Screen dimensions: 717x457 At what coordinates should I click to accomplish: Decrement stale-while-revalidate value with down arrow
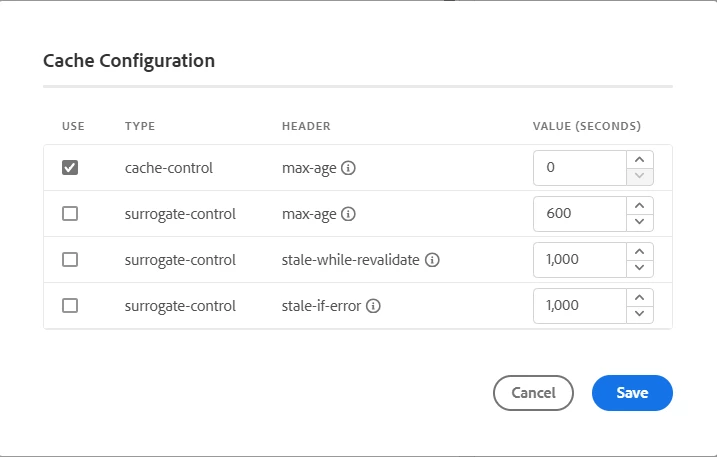pos(640,269)
